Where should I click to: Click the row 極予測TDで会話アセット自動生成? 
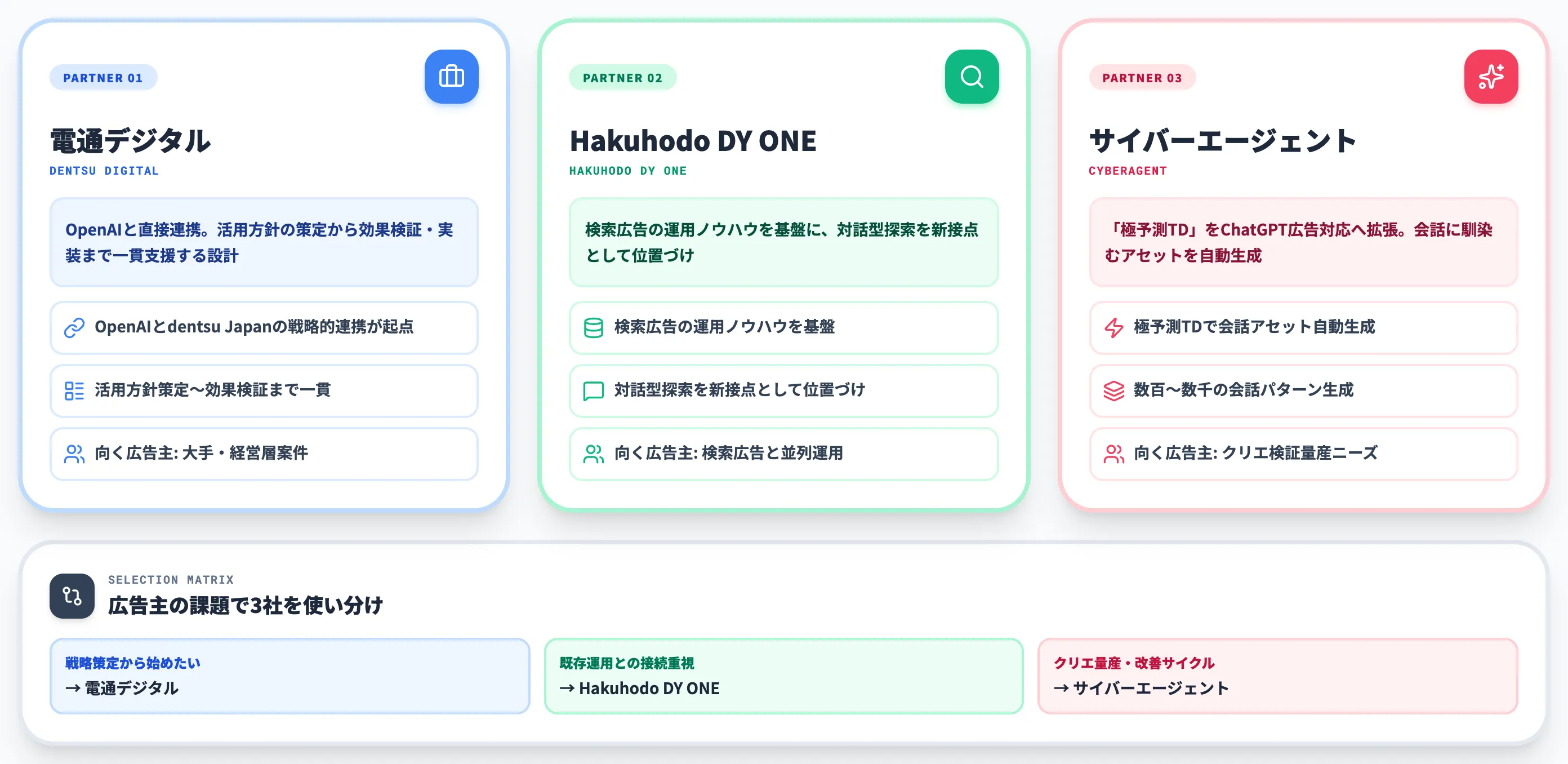pyautogui.click(x=1303, y=327)
